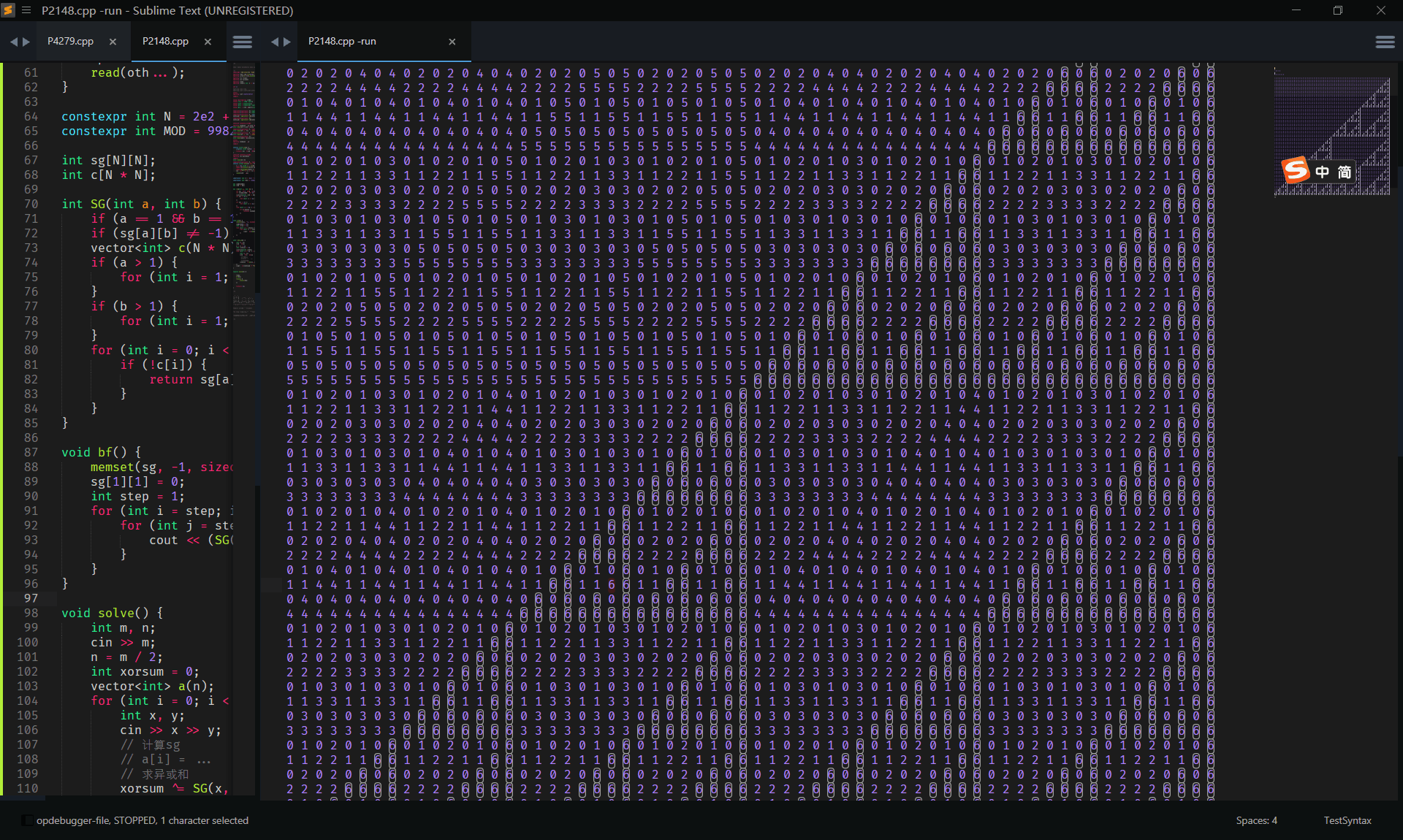1403x840 pixels.
Task: Select the P2148.cpp tab
Action: [165, 42]
